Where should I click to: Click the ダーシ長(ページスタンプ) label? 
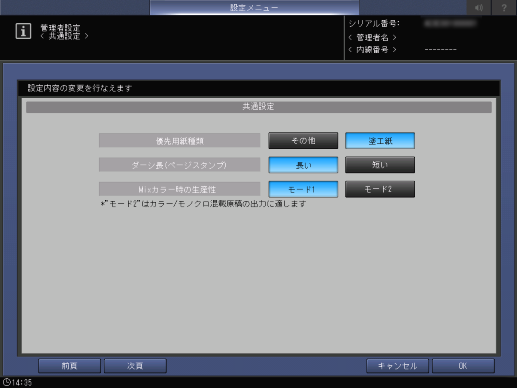[179, 165]
